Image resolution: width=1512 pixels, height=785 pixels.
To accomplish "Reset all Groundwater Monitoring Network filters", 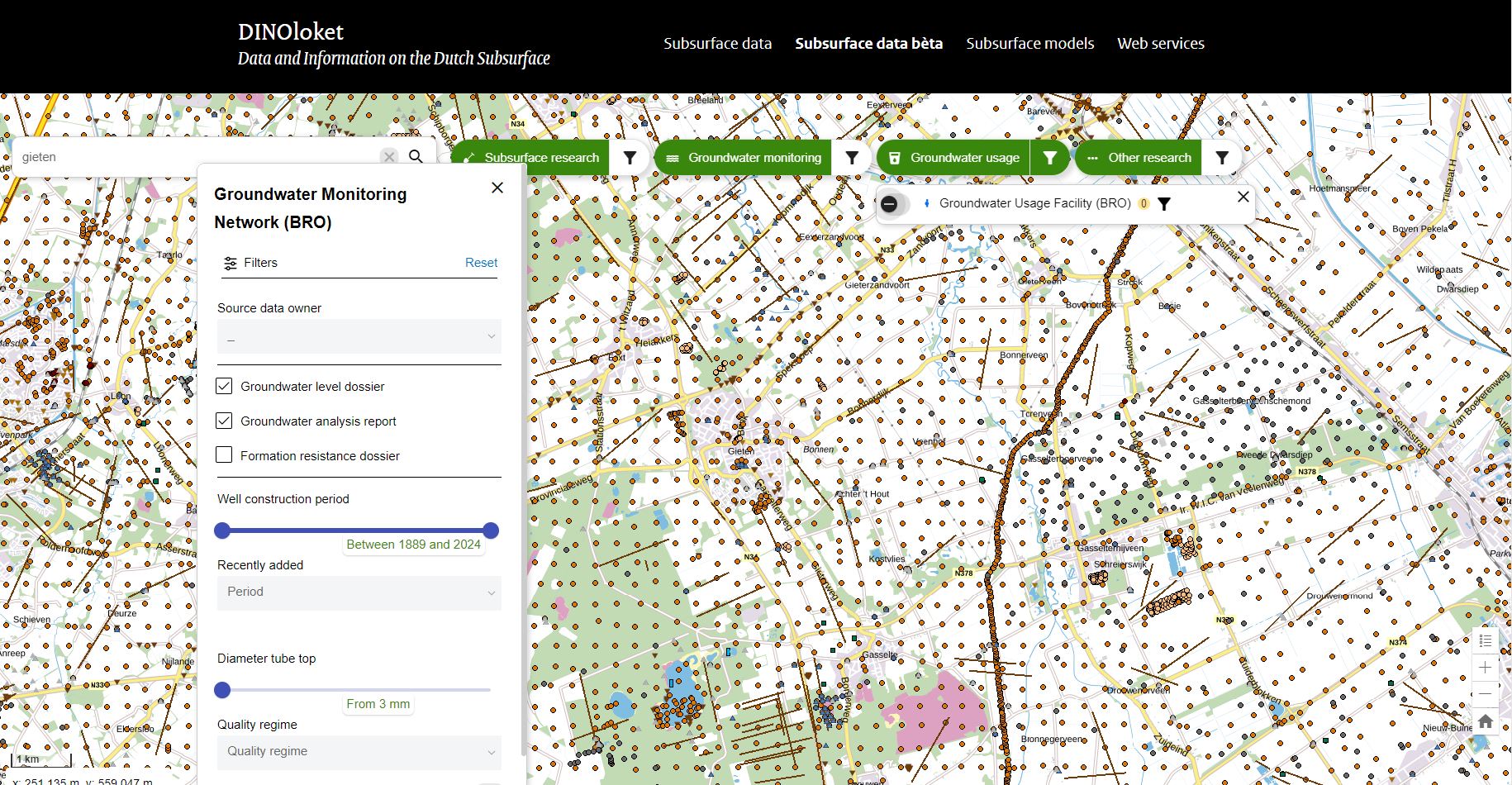I will point(481,263).
